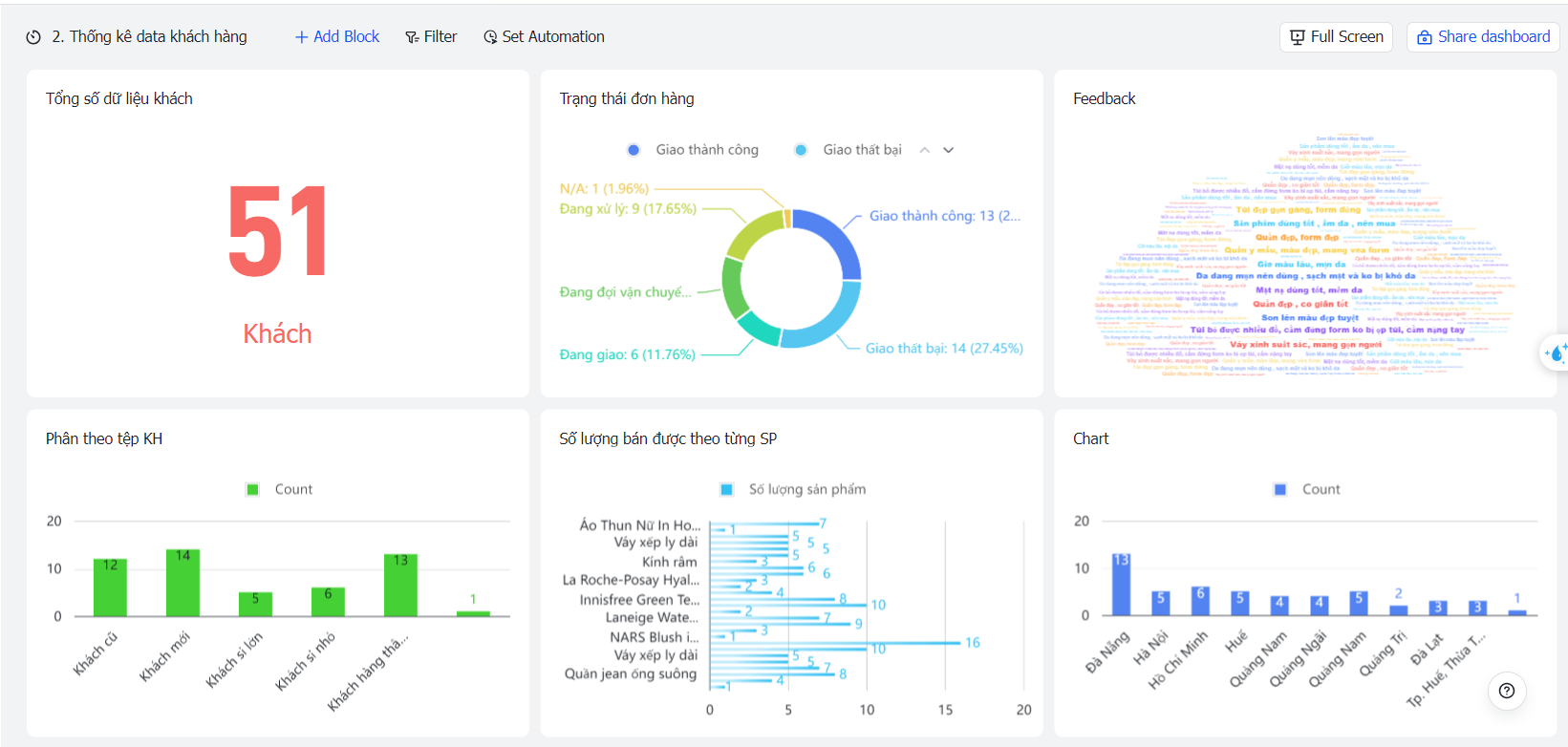Click the 'Hồ Chí Minh' bar with value 6
This screenshot has height=747, width=1568.
[x=1200, y=601]
